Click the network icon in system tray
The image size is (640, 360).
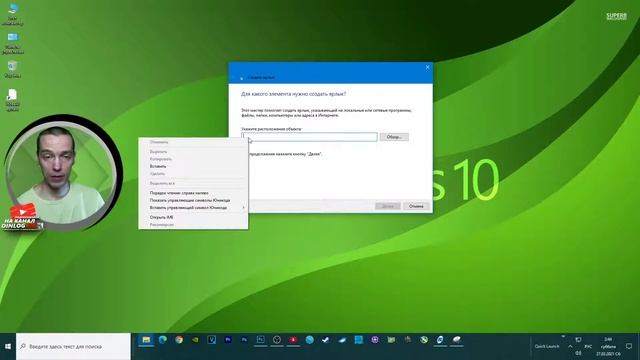coord(578,340)
